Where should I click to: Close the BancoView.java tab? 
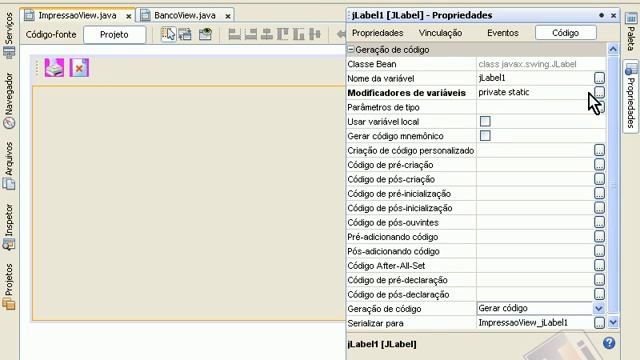[x=228, y=16]
